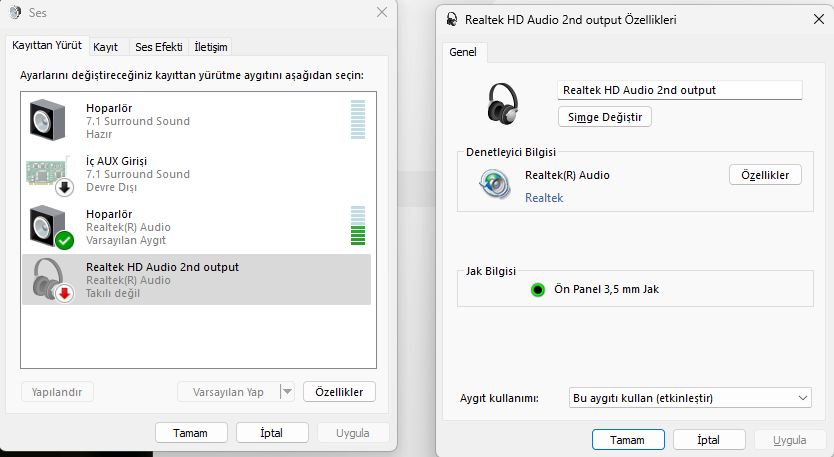Select the default Hoparlör Realtek(R) Audio icon

click(x=51, y=227)
